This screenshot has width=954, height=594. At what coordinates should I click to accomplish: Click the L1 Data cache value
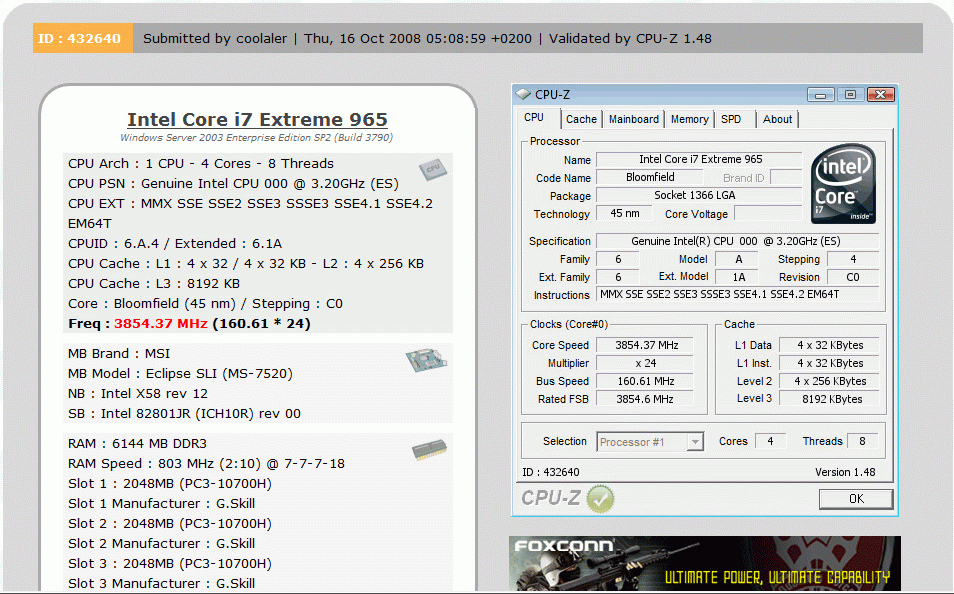pyautogui.click(x=829, y=345)
